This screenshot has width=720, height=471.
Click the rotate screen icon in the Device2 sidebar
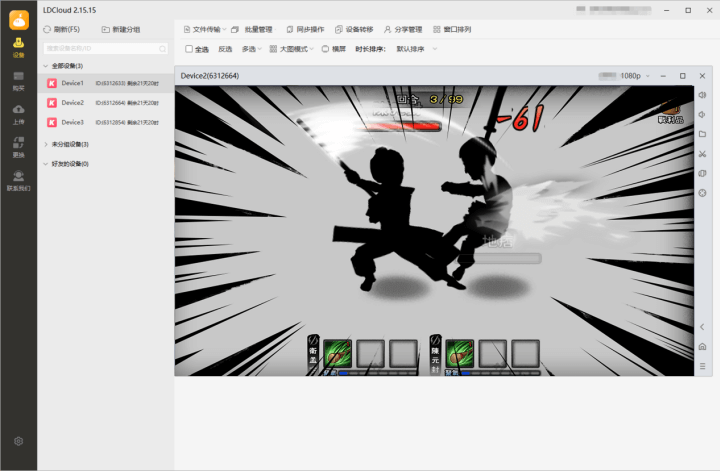pyautogui.click(x=702, y=174)
